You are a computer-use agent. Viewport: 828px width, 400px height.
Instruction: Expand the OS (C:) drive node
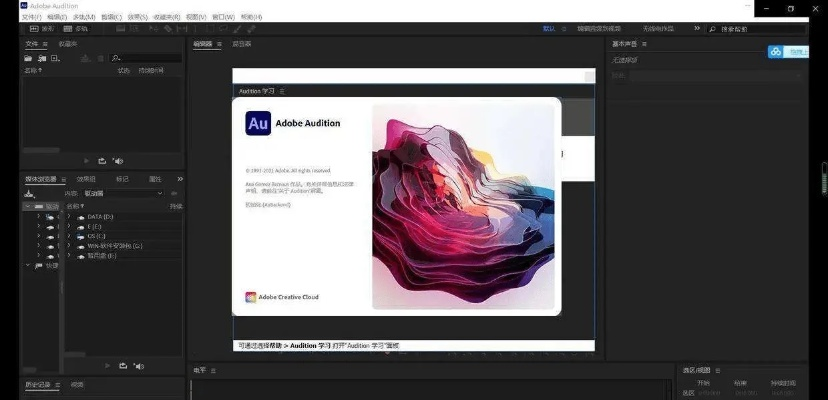click(x=69, y=236)
